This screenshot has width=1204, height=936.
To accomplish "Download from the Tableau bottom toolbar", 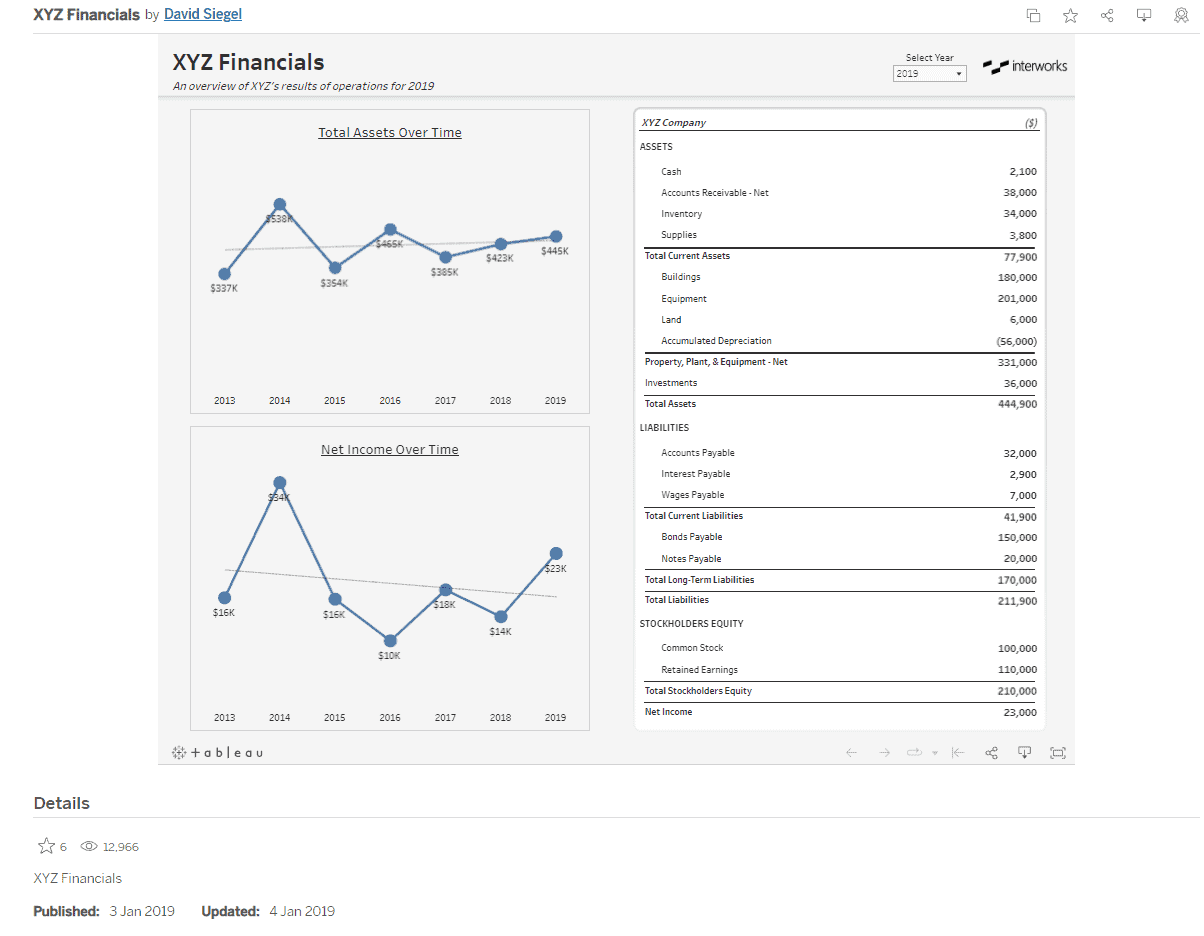I will click(x=1024, y=753).
